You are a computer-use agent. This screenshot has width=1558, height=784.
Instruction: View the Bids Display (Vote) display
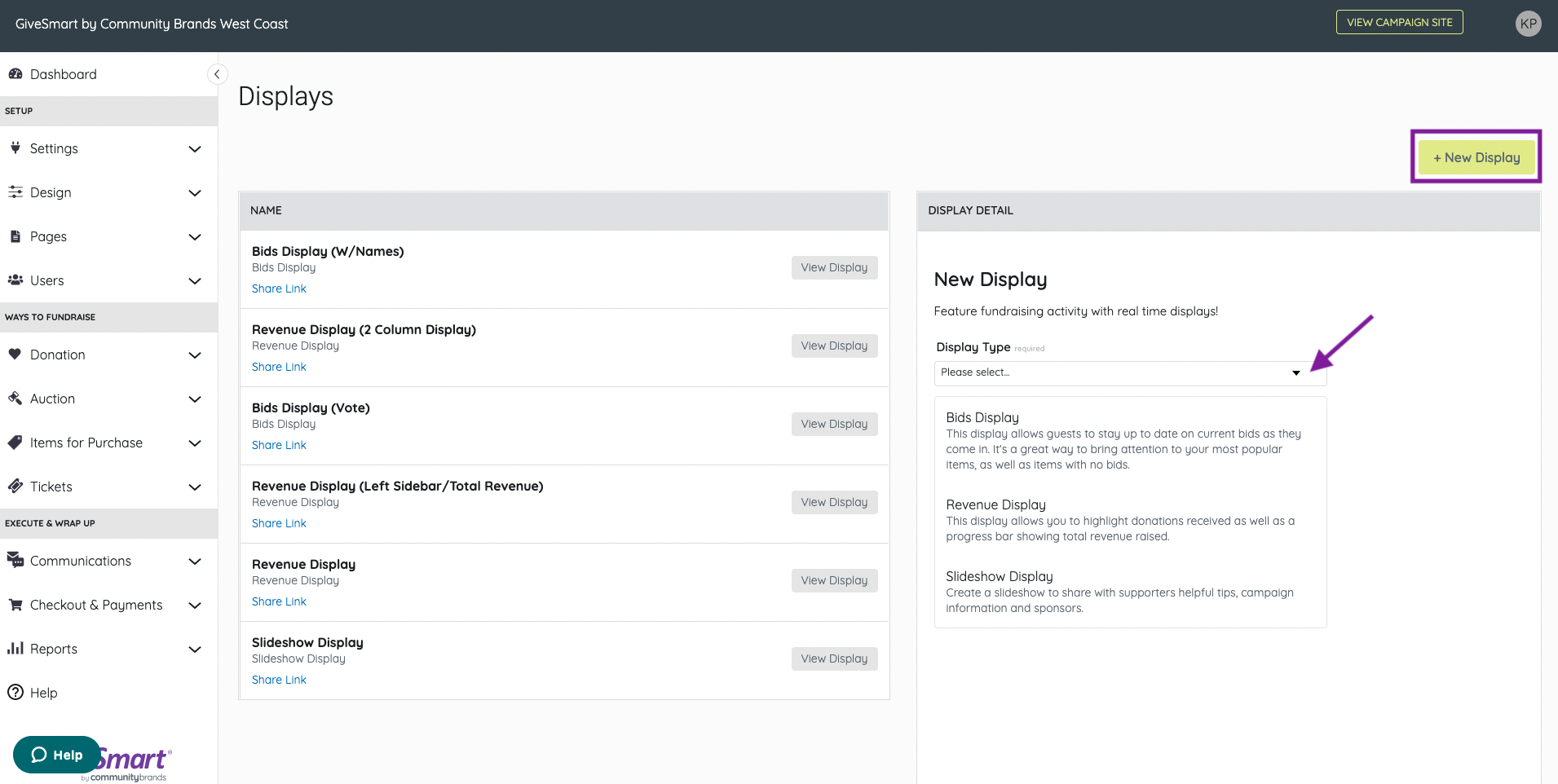pyautogui.click(x=834, y=424)
